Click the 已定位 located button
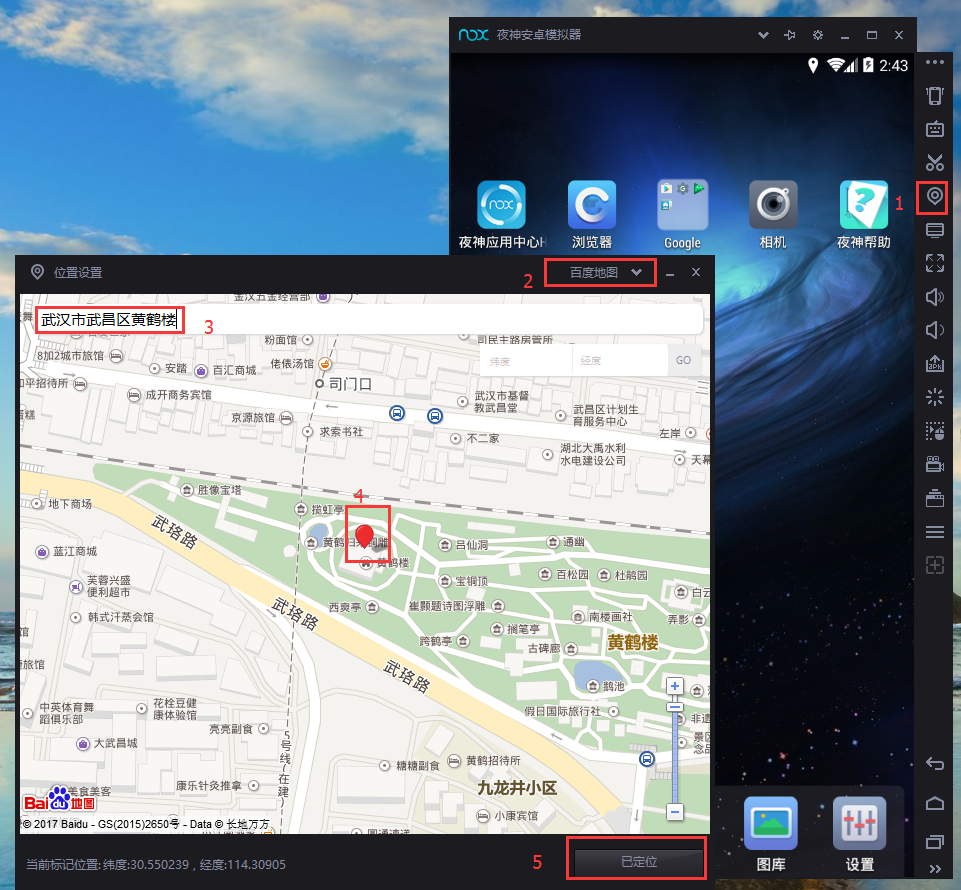 tap(638, 862)
